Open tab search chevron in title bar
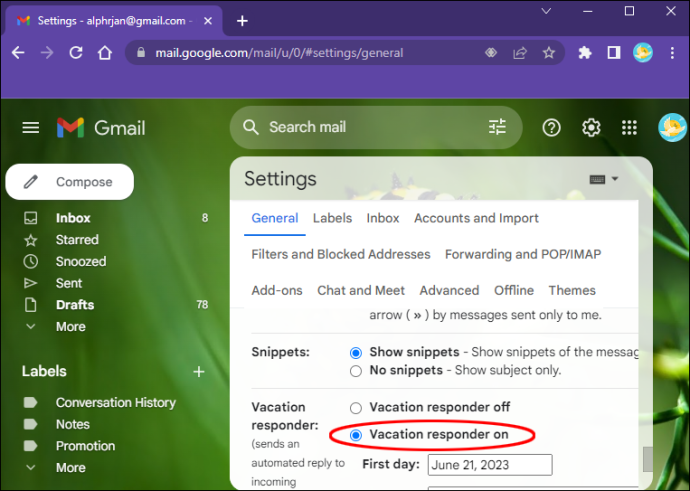Screen dimensions: 690x491 pos(546,11)
